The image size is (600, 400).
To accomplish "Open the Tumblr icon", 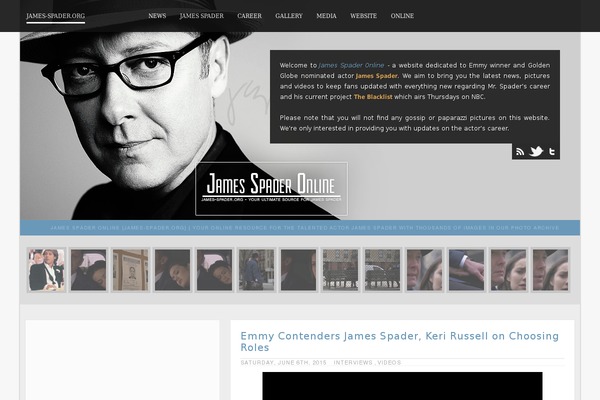I will 552,152.
